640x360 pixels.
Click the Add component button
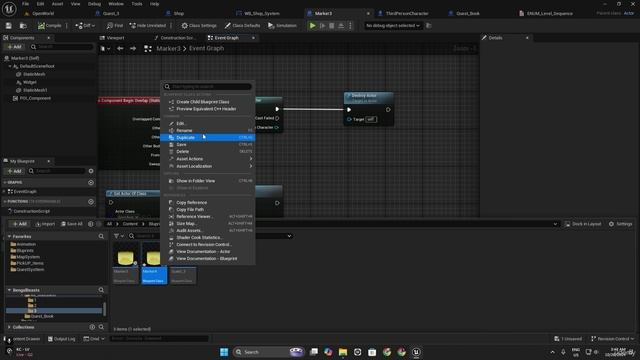pos(14,47)
